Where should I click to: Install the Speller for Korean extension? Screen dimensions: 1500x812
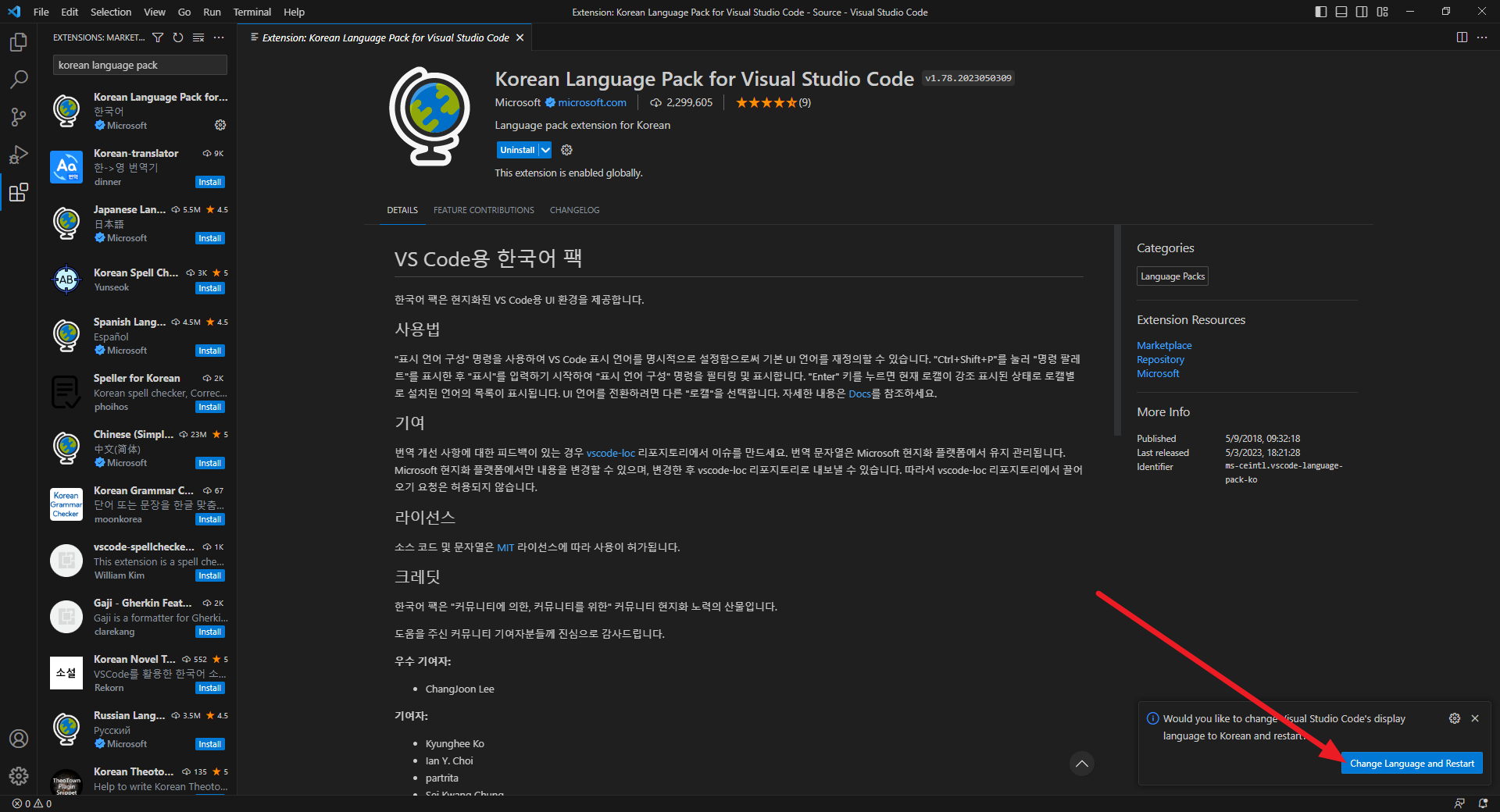click(x=210, y=407)
